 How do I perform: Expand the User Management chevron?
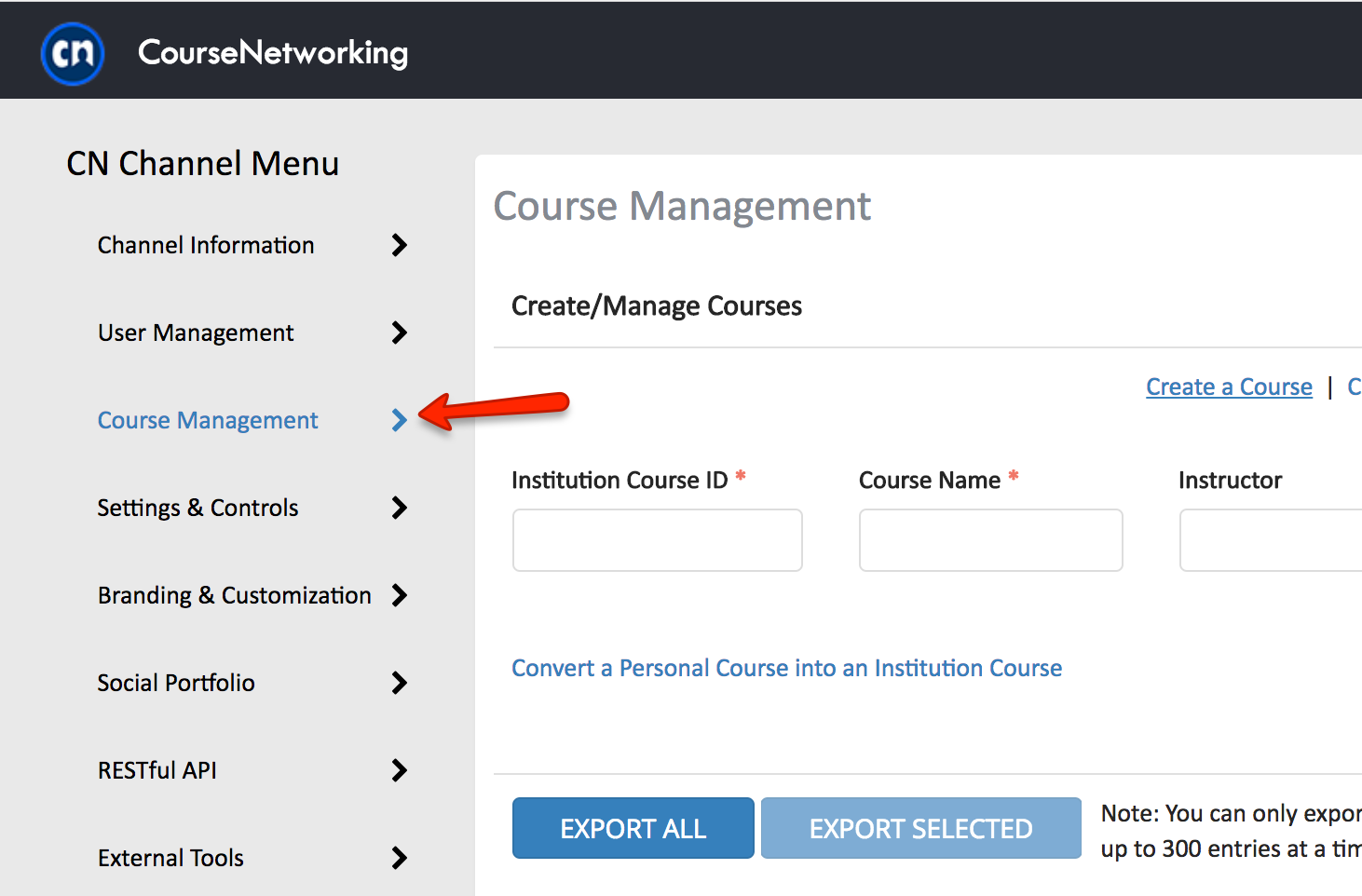(400, 333)
